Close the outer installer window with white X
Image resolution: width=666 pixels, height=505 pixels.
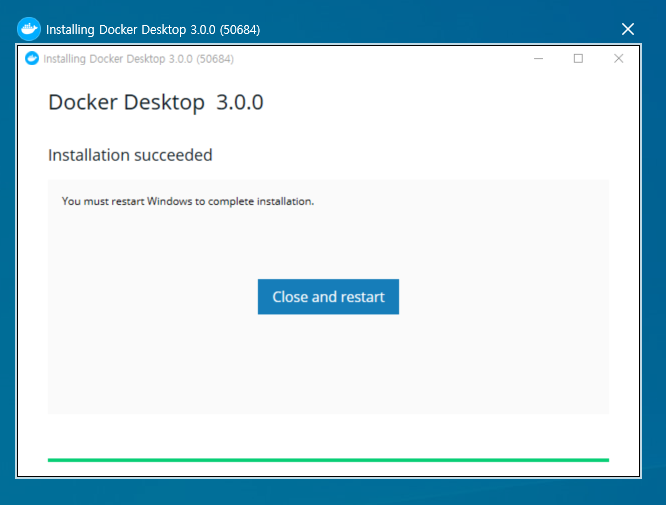(627, 29)
